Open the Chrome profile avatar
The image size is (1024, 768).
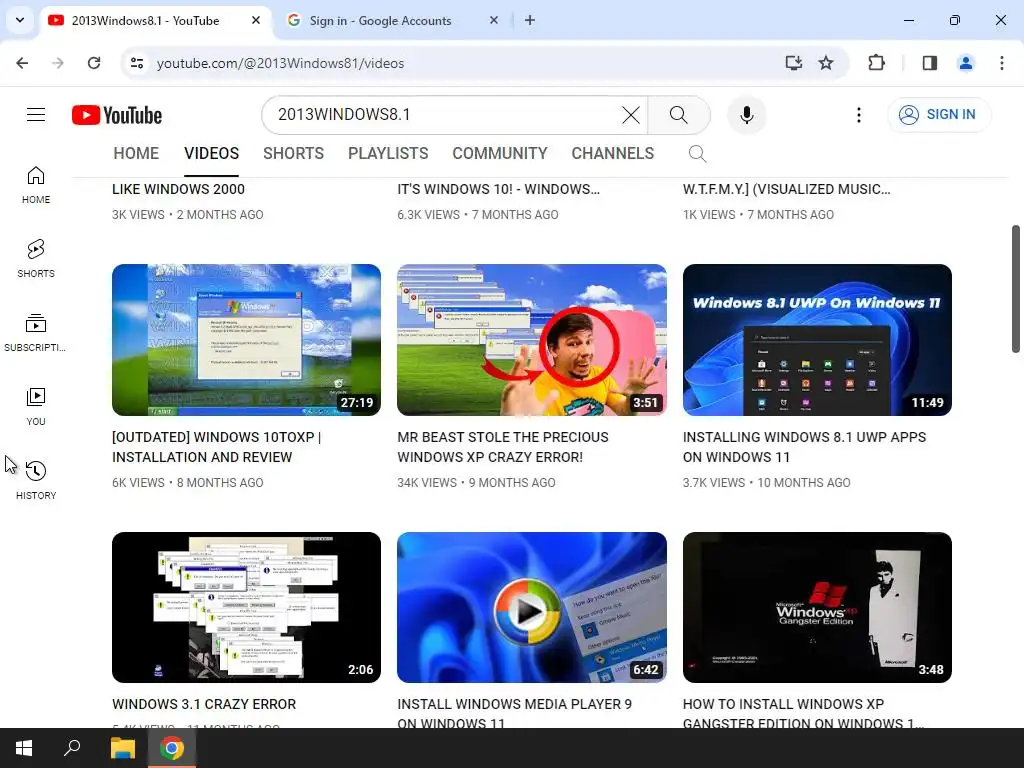(x=965, y=63)
